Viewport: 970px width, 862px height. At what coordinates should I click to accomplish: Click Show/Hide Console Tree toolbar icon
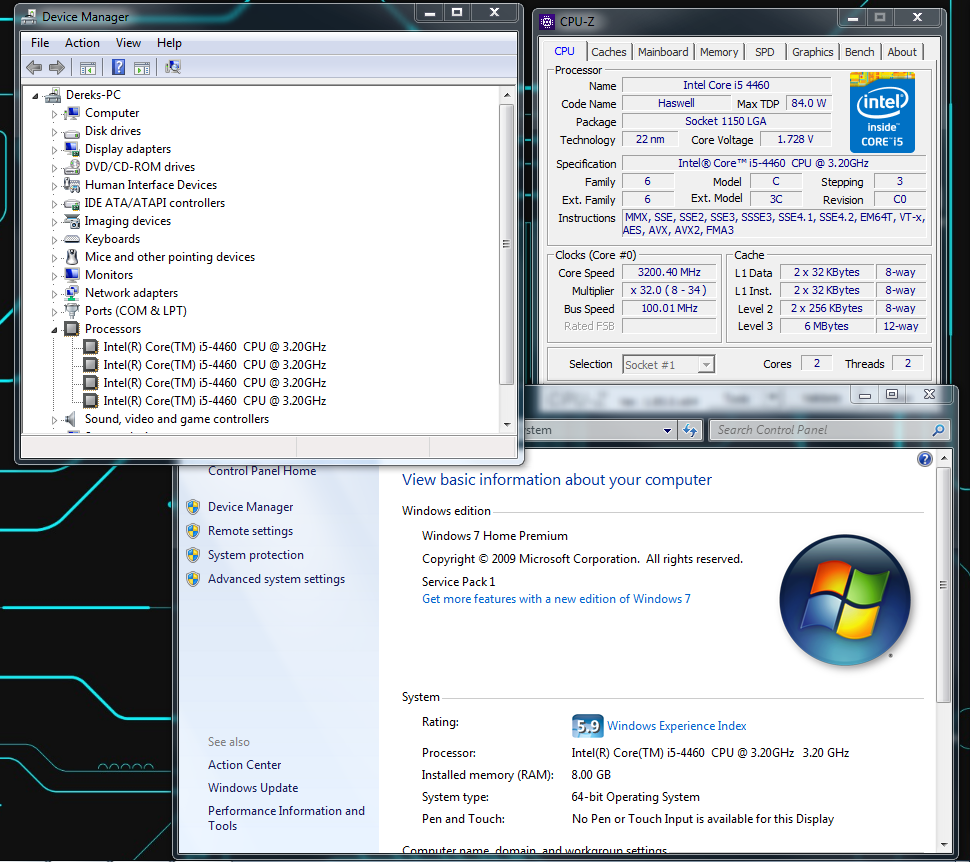(88, 67)
